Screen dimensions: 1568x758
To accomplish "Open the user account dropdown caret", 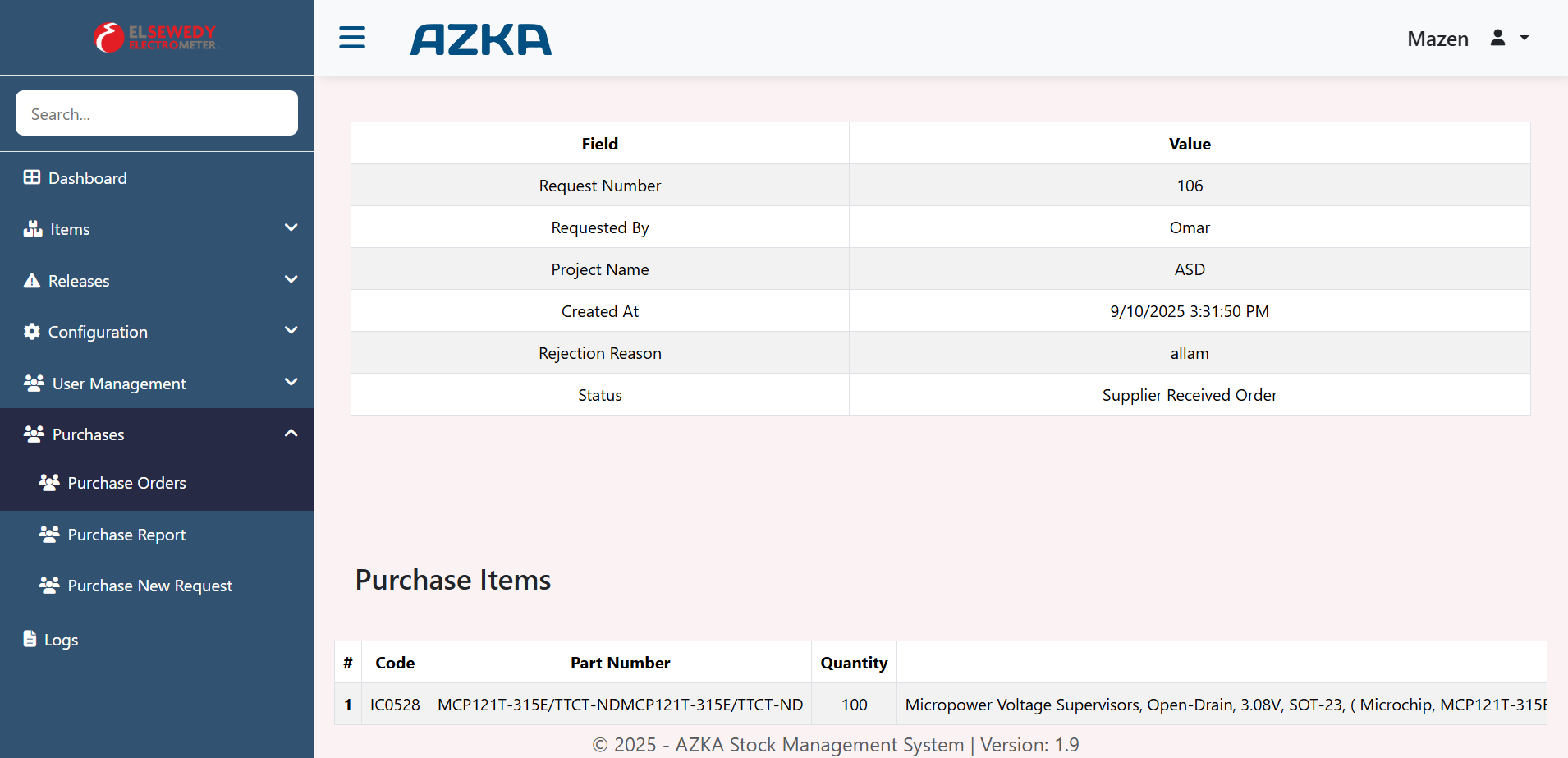I will click(x=1524, y=38).
